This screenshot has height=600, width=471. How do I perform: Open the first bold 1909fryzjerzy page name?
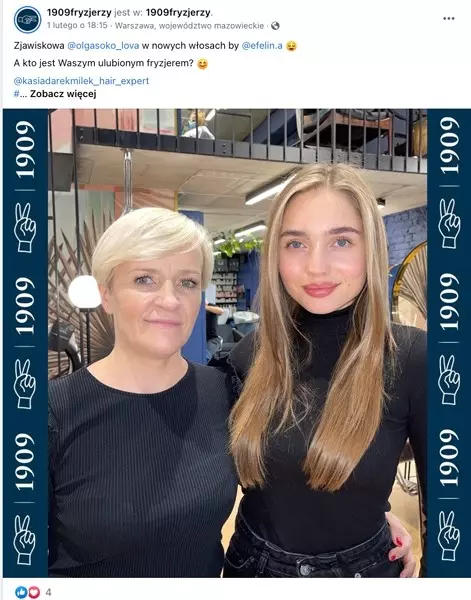(x=79, y=13)
